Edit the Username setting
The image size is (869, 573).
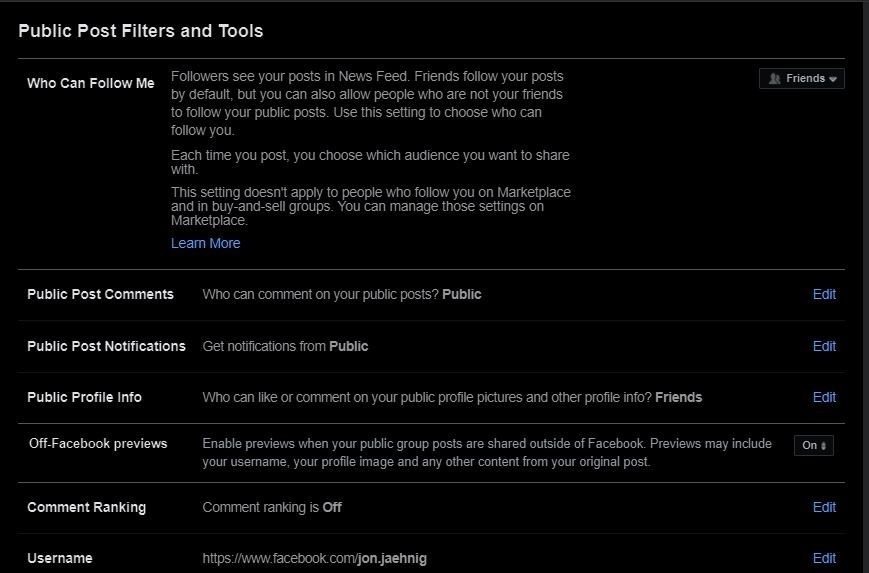pyautogui.click(x=824, y=558)
